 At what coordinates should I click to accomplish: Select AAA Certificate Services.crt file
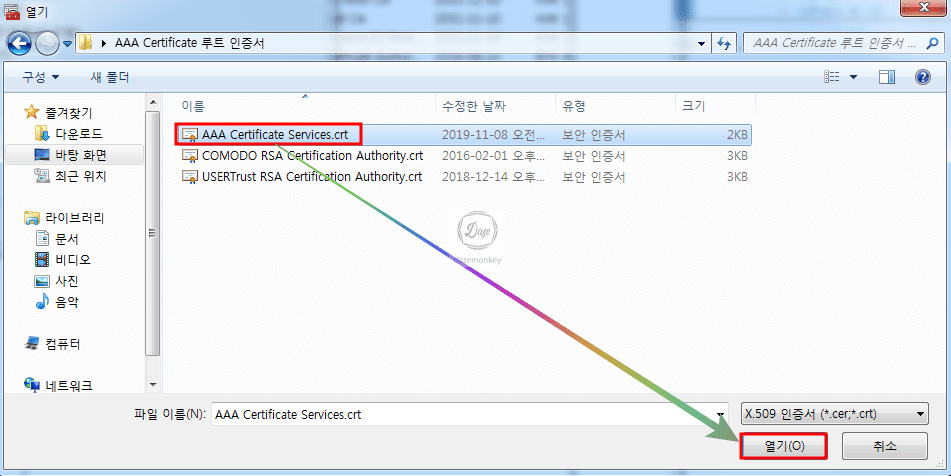pyautogui.click(x=464, y=135)
